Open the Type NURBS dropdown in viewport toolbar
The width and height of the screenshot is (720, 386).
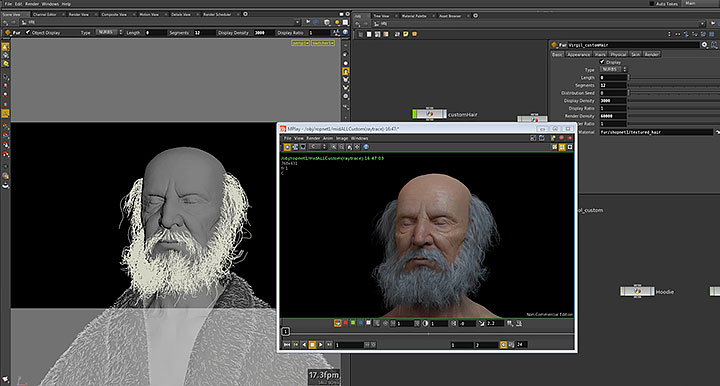[x=109, y=32]
